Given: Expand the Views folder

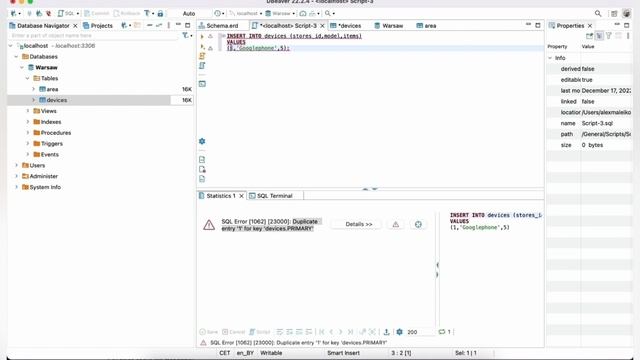Looking at the screenshot, I should 28,111.
